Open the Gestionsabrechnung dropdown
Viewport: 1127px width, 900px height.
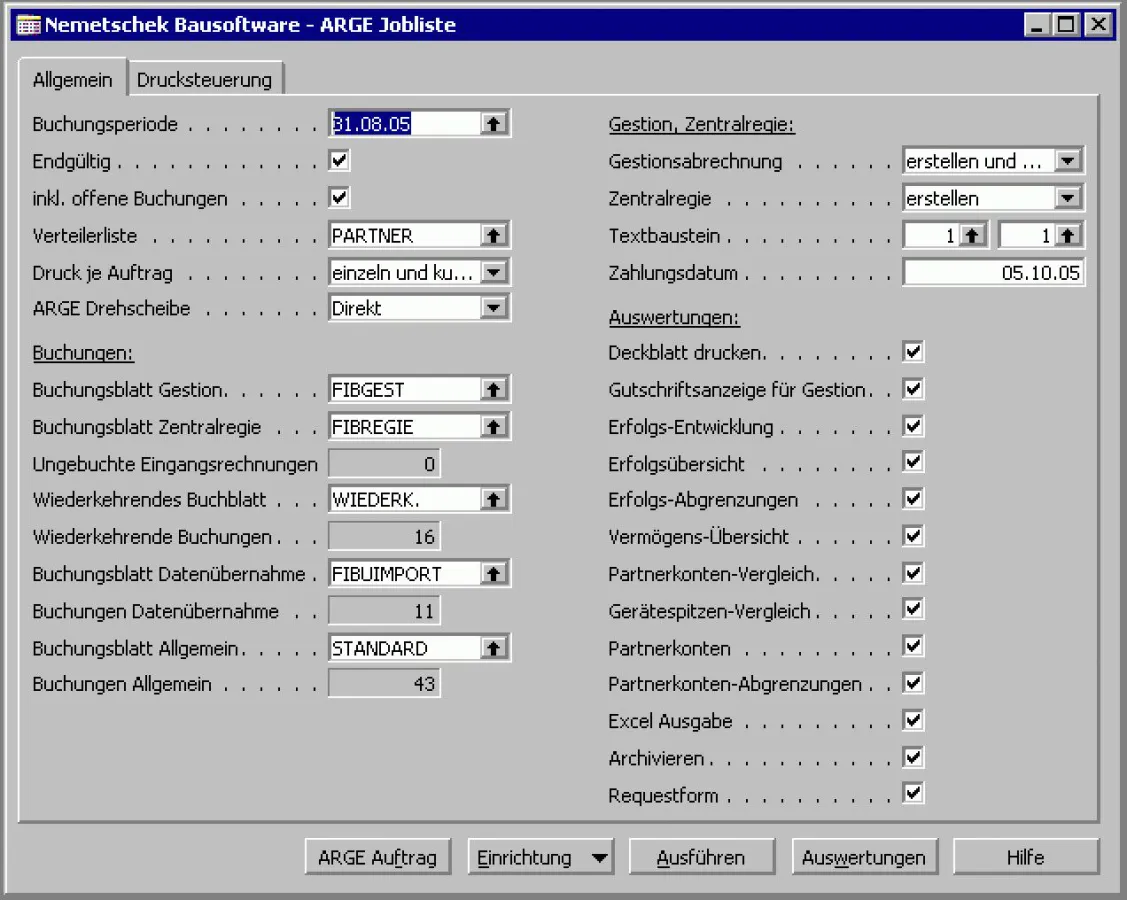(1070, 159)
